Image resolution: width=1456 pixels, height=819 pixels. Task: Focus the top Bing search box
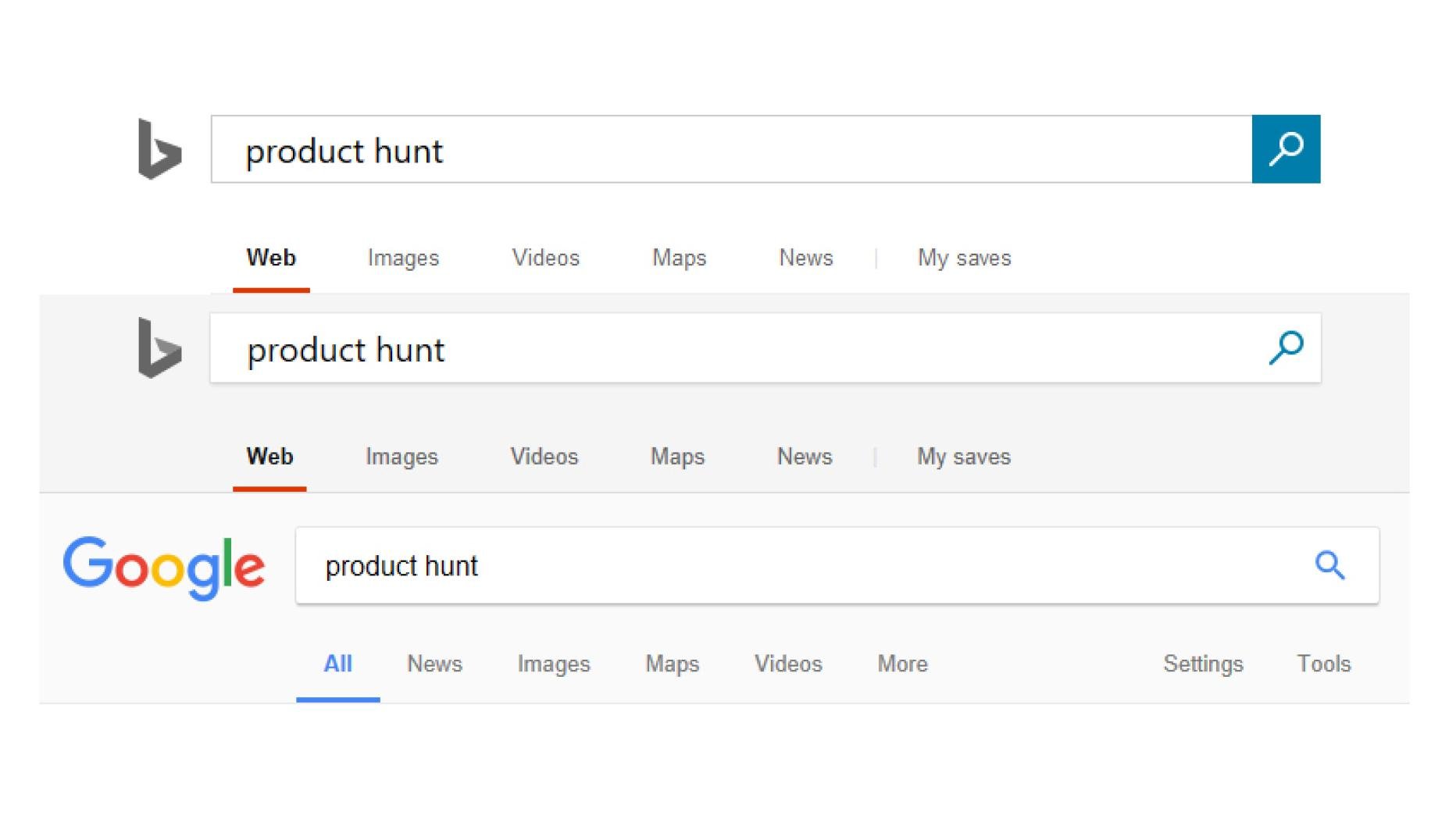pos(731,149)
